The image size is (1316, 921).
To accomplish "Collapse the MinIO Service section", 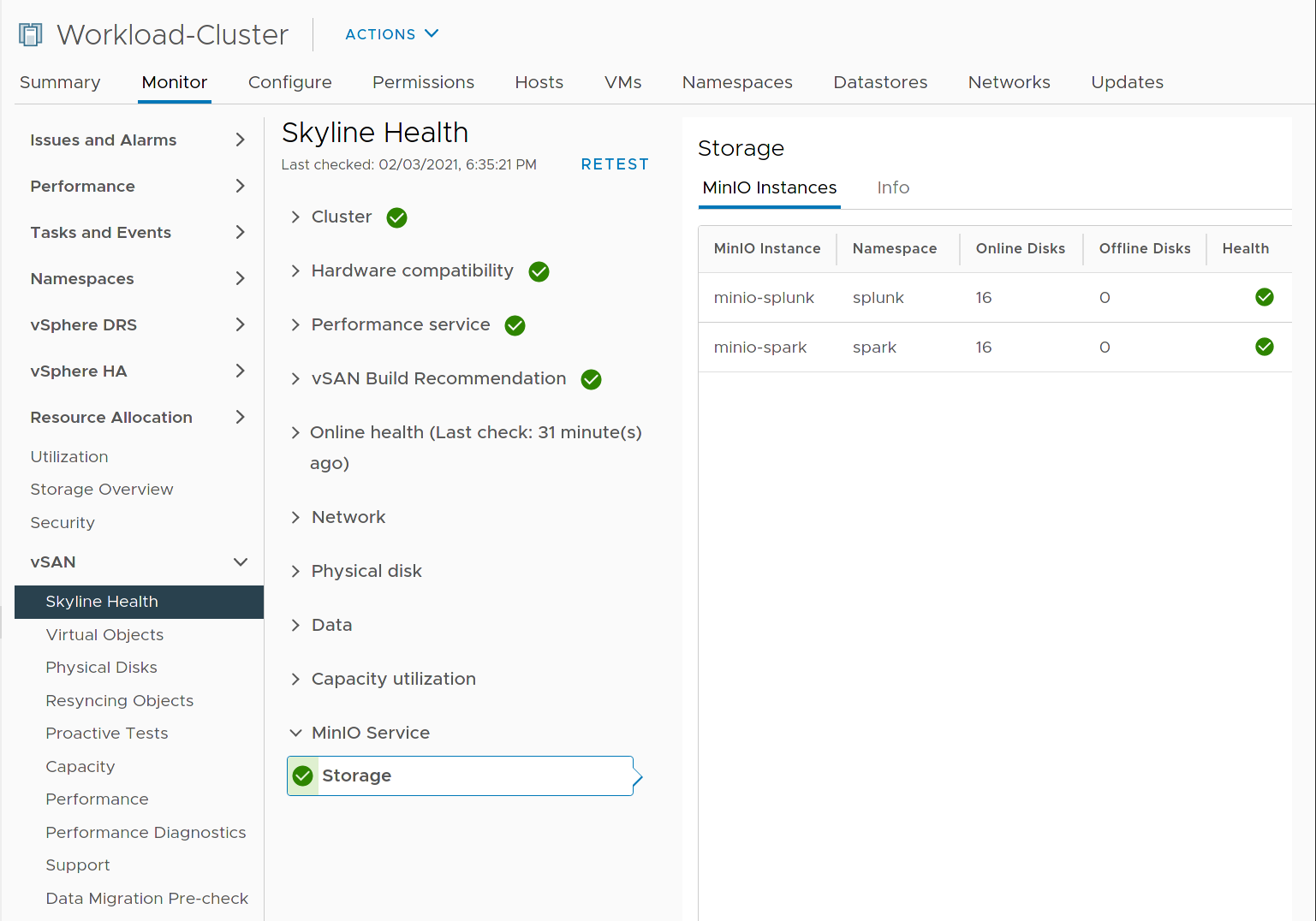I will 295,733.
